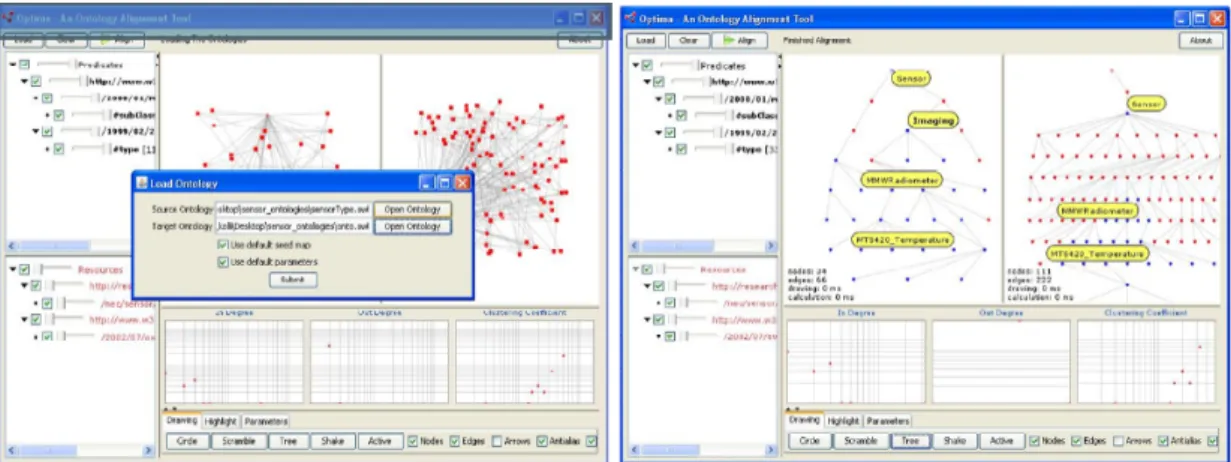Click Submit in the Load Ontology dialog
The image size is (1231, 462).
(x=293, y=280)
